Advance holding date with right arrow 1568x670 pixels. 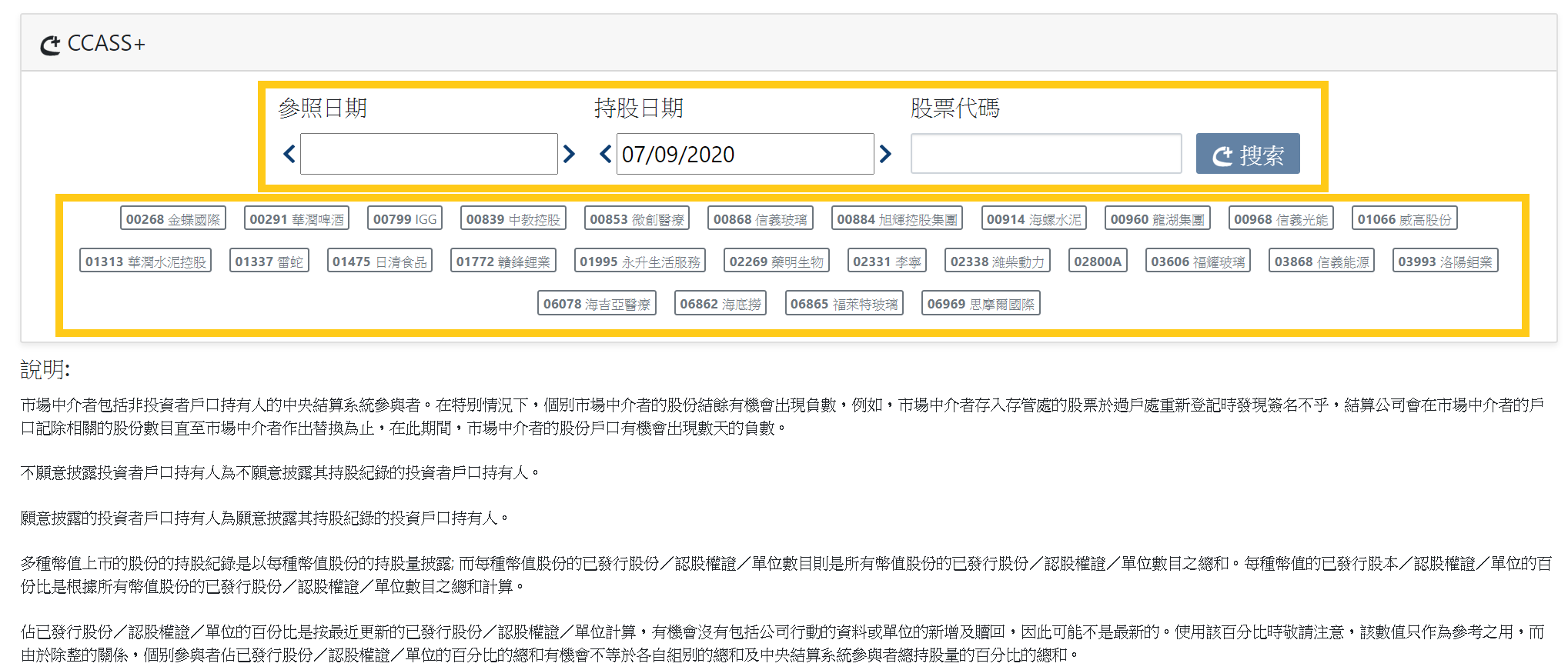pyautogui.click(x=885, y=155)
